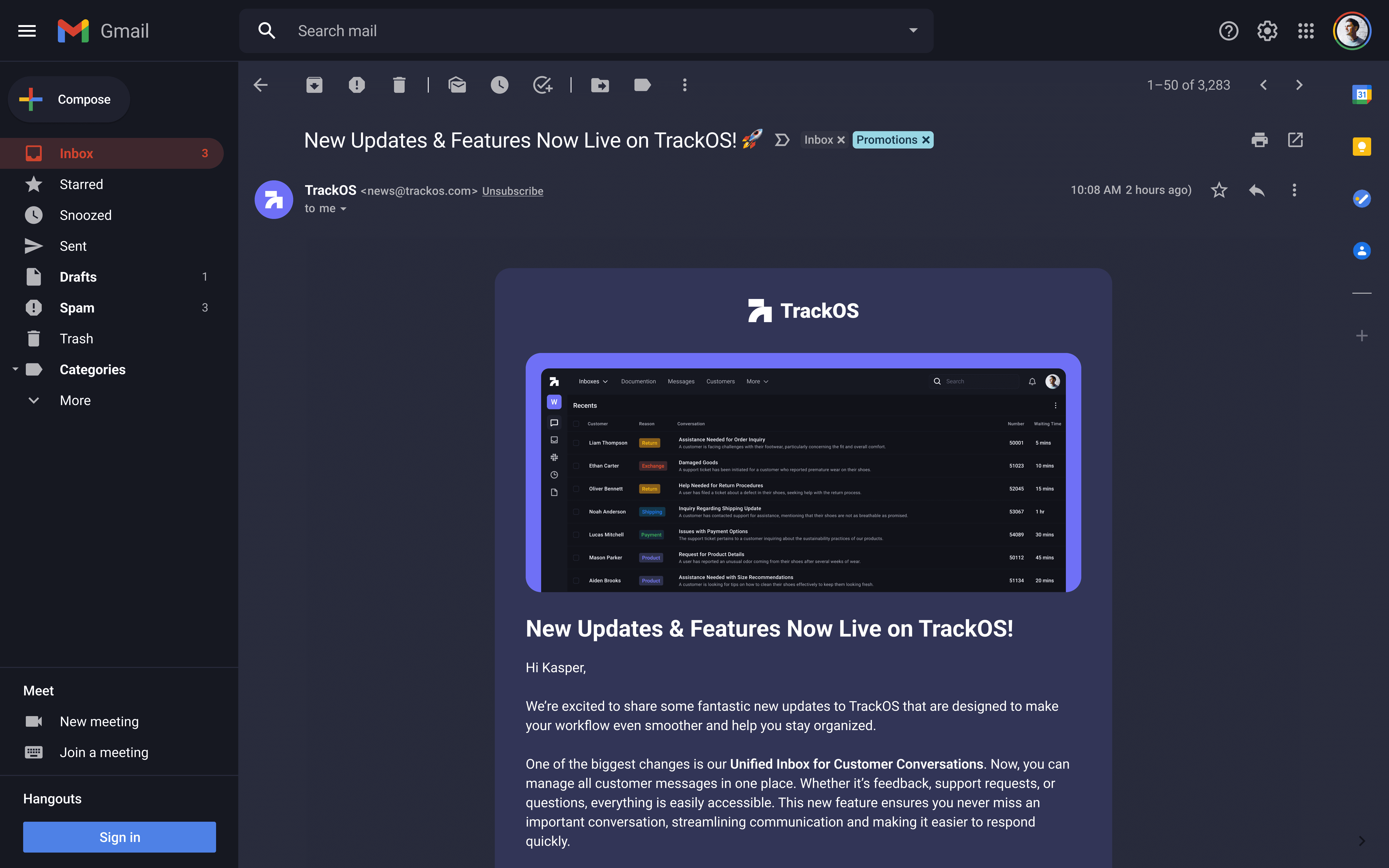Star this TrackOS email
The width and height of the screenshot is (1389, 868).
[x=1219, y=190]
